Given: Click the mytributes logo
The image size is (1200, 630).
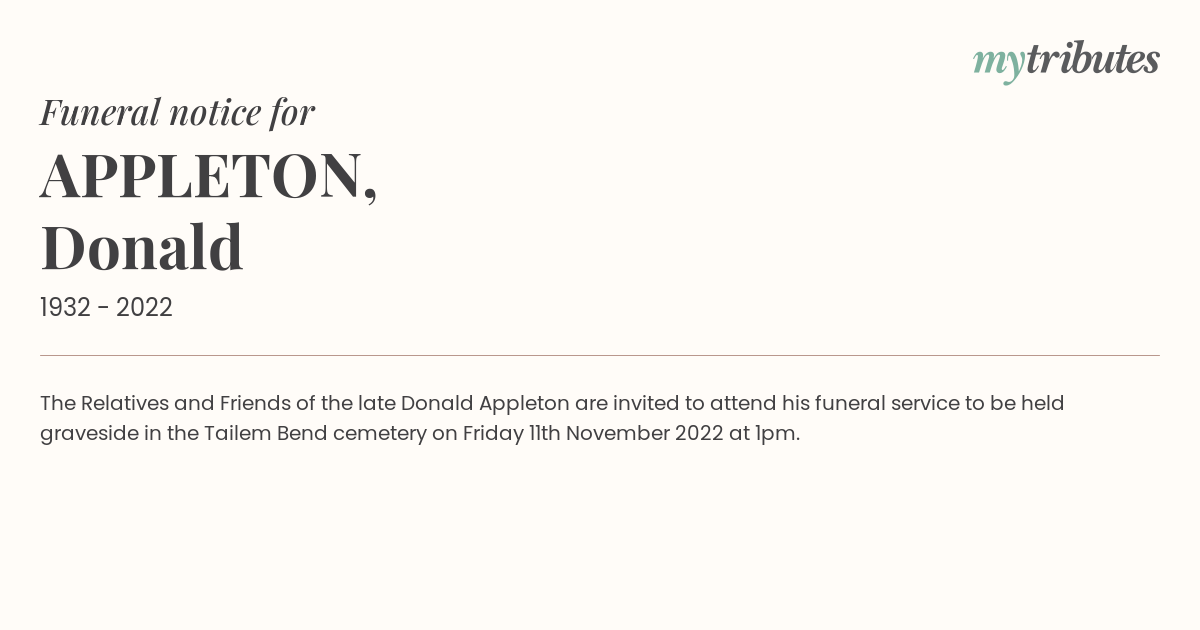Looking at the screenshot, I should (1066, 60).
